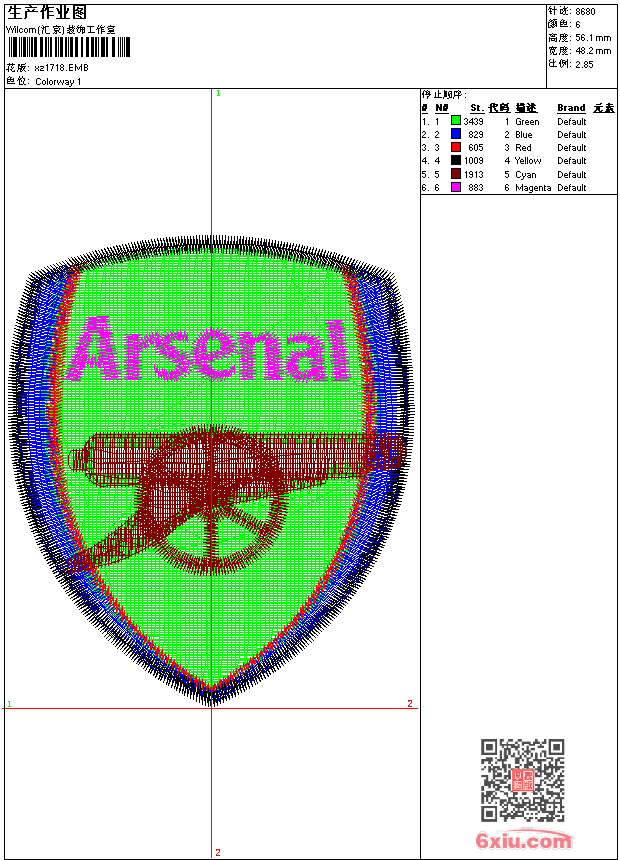620x860 pixels.
Task: Click the stitch total value '8680'
Action: (x=585, y=12)
